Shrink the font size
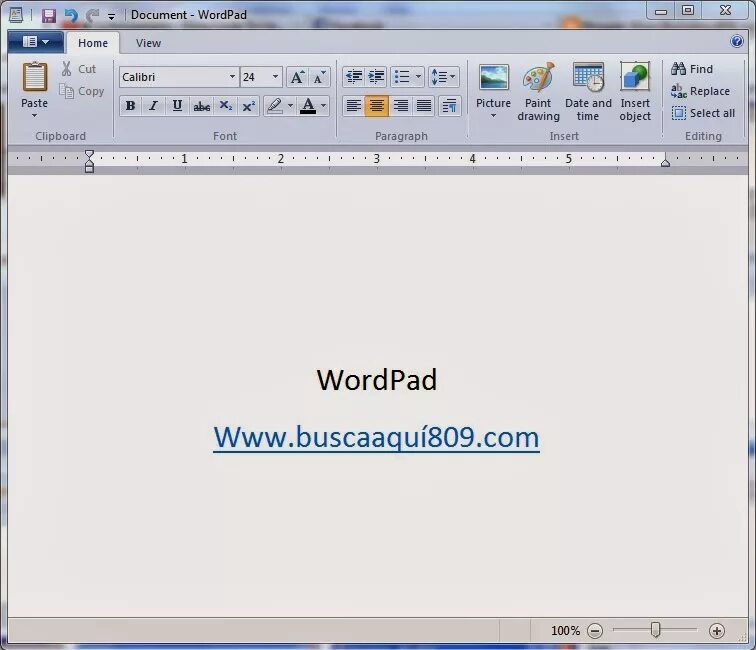 pyautogui.click(x=320, y=77)
